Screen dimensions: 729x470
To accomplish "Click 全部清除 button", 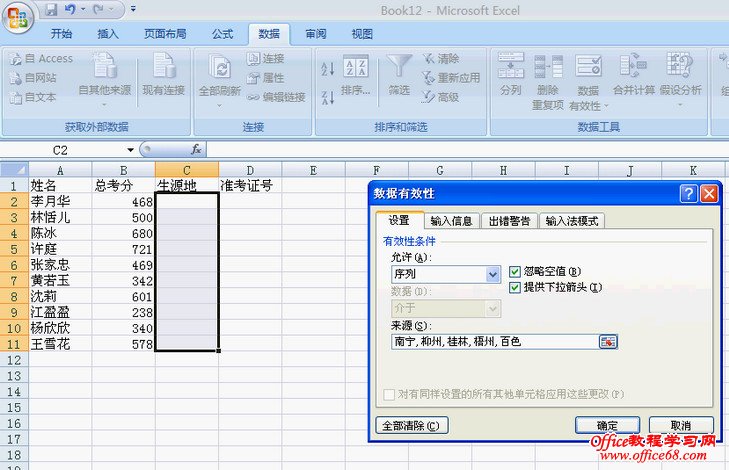I will pos(411,425).
